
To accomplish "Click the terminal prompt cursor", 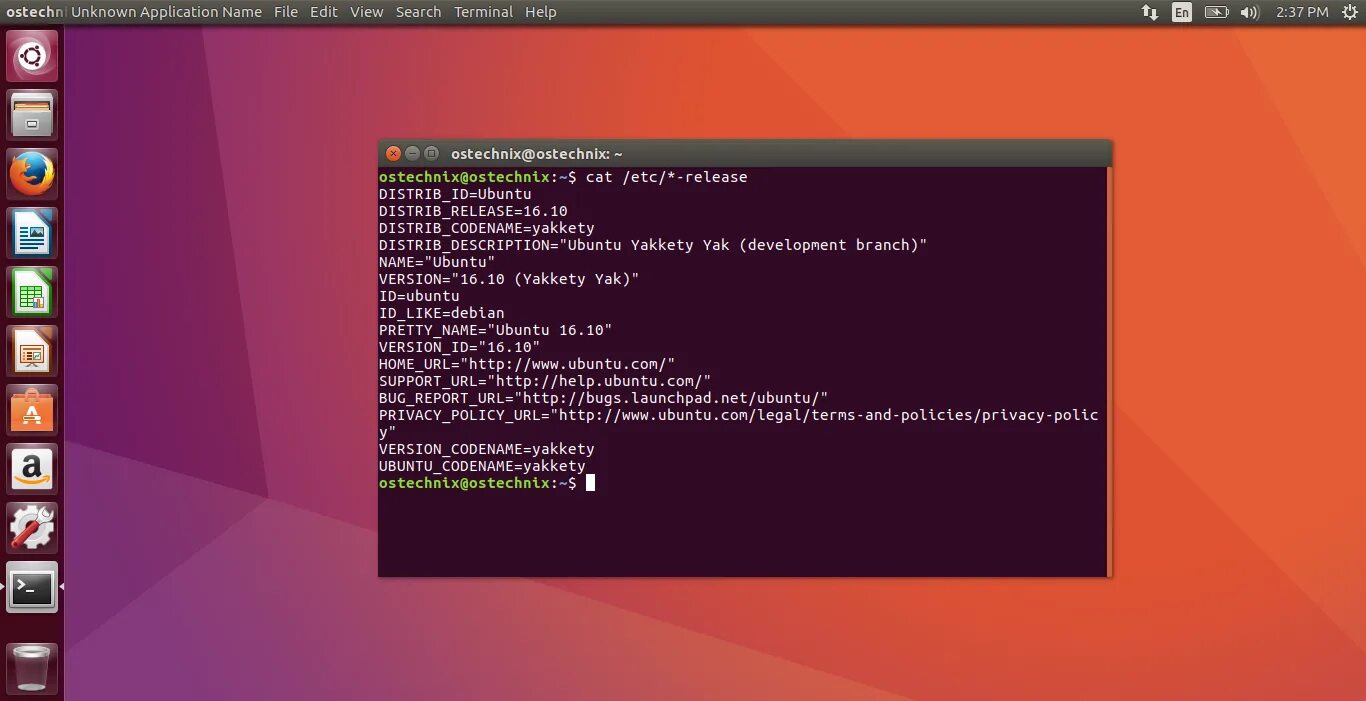I will point(590,483).
